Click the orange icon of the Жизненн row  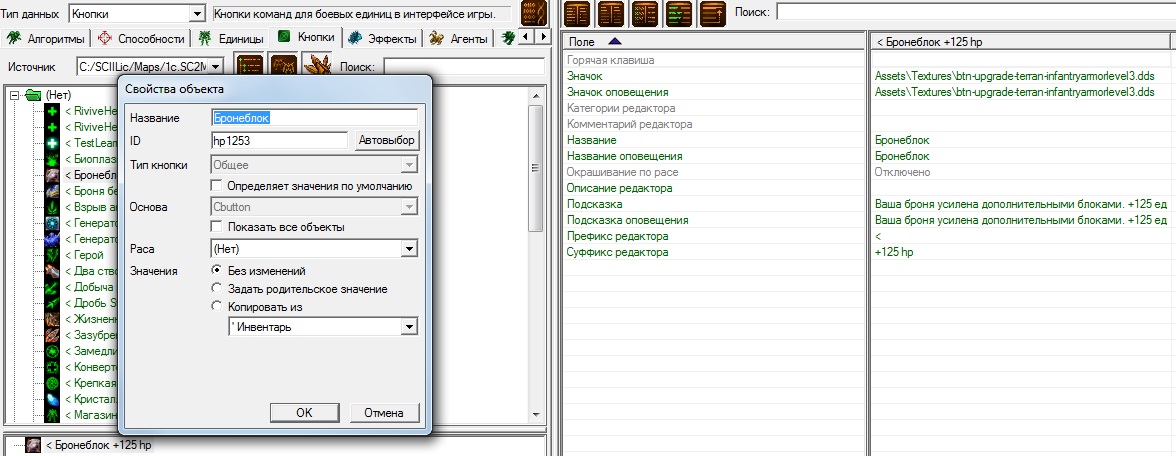coord(53,320)
